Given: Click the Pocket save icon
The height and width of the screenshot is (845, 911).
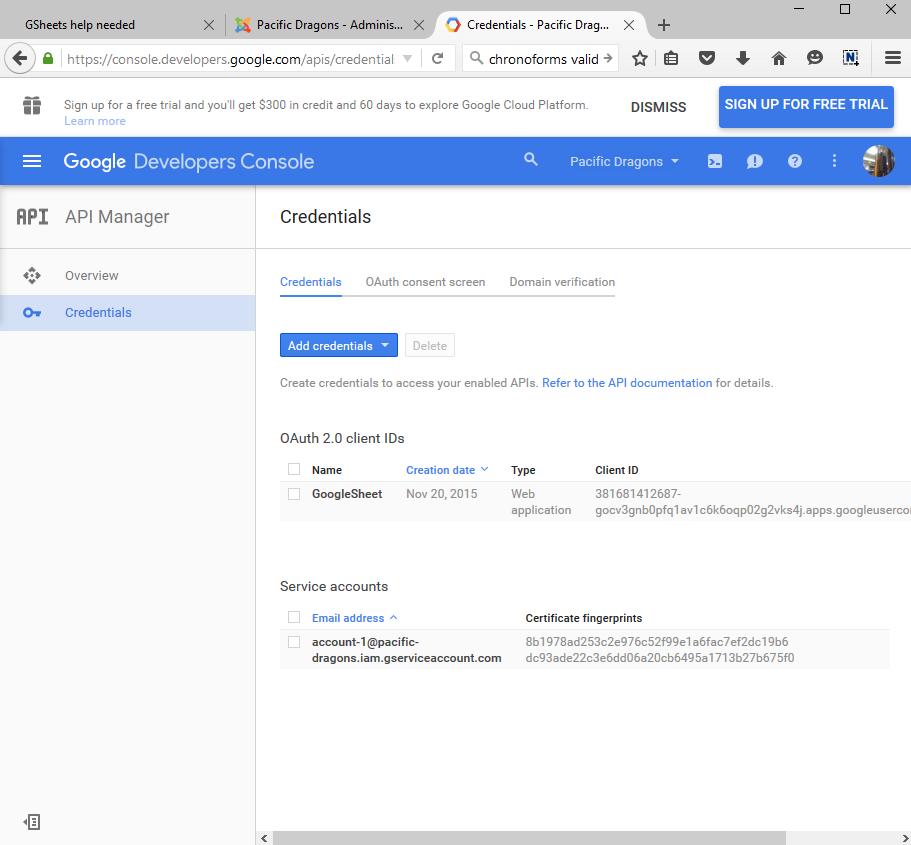Looking at the screenshot, I should tap(706, 58).
